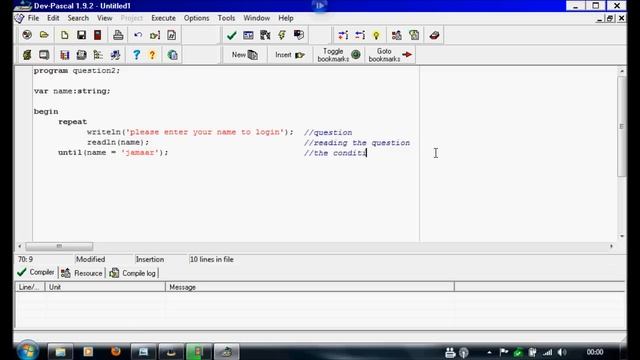The image size is (640, 360).
Task: Click the editor's vertical scrollbar down arrow
Action: click(622, 236)
